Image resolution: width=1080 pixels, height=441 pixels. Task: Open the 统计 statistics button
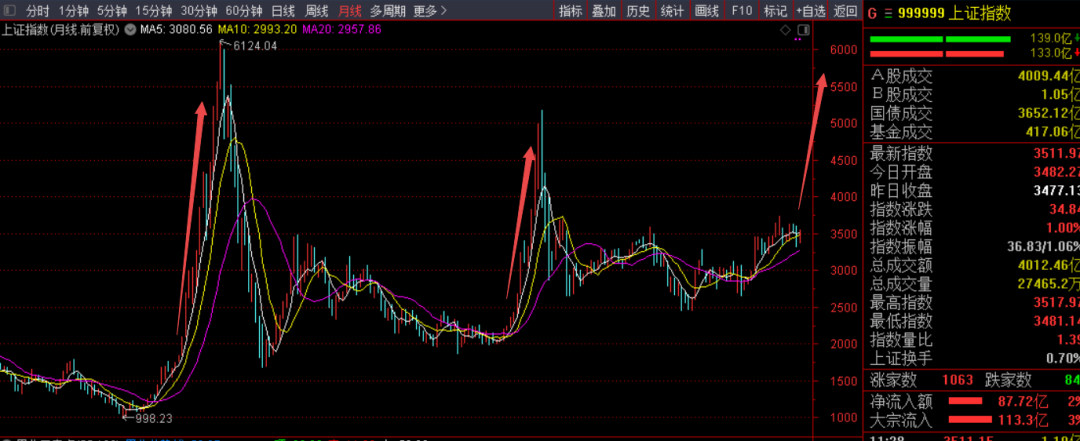[672, 11]
